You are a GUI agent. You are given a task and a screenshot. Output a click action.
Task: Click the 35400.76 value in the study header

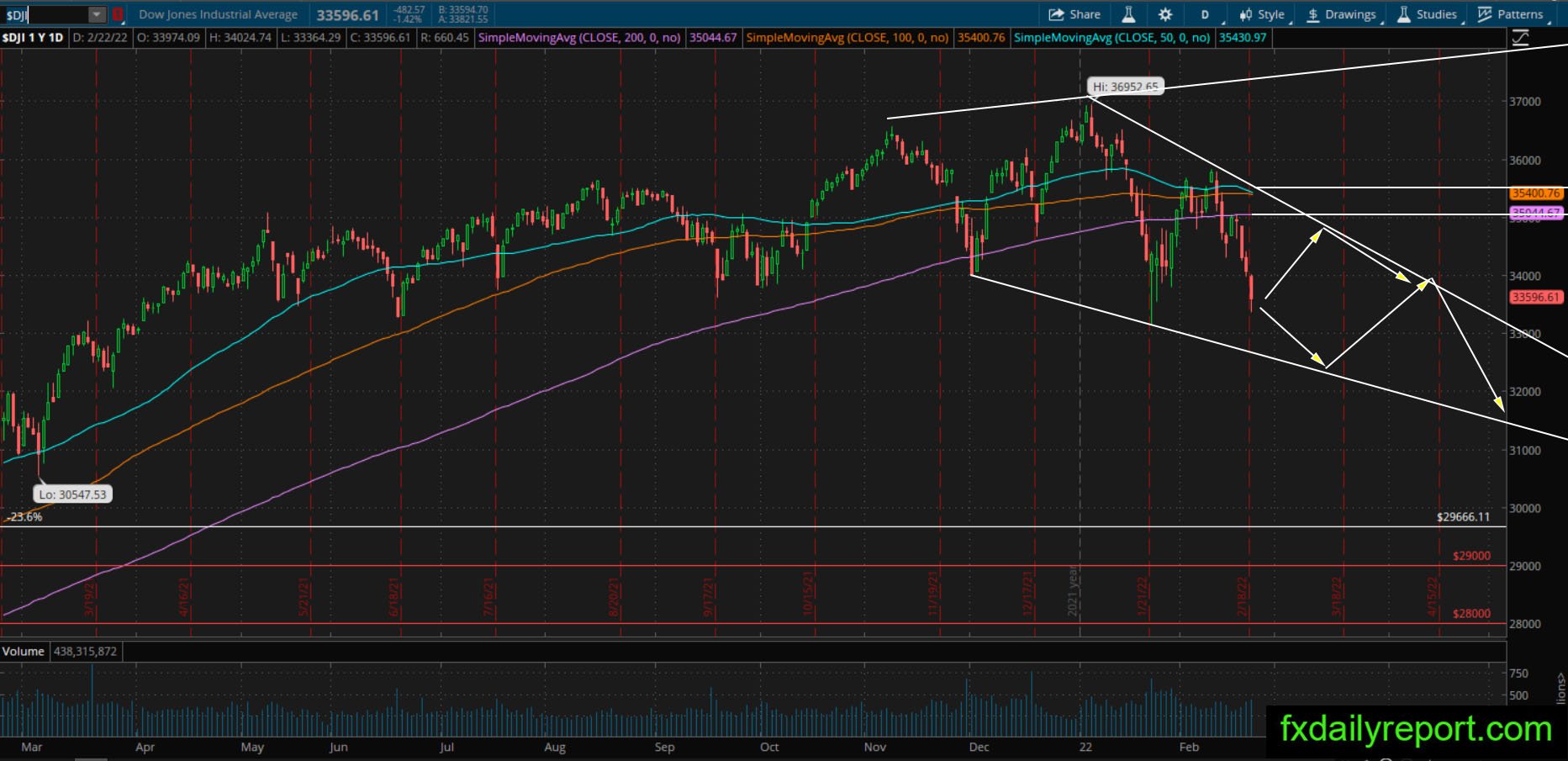(x=981, y=38)
